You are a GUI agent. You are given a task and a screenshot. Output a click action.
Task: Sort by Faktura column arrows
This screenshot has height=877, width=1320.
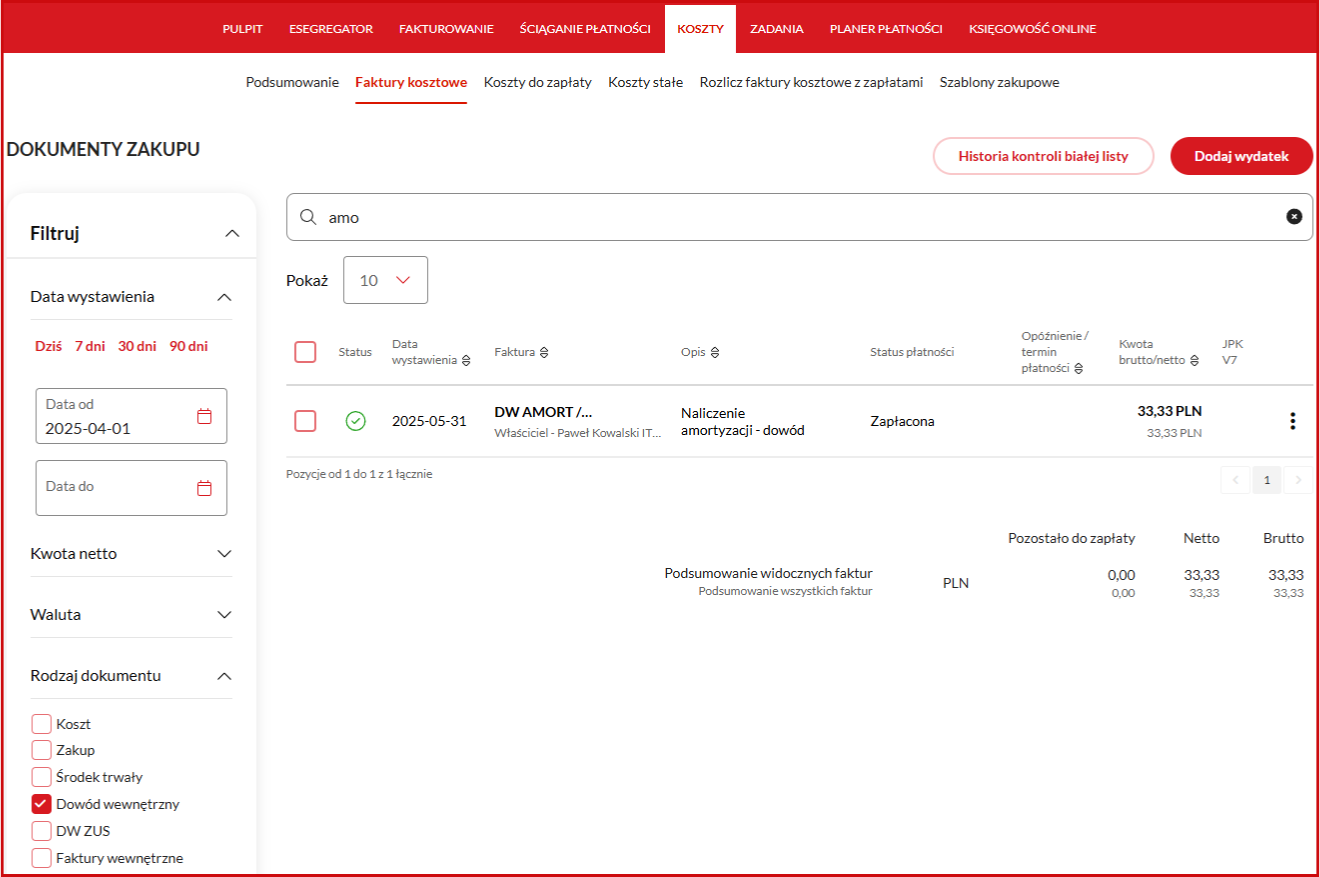544,353
